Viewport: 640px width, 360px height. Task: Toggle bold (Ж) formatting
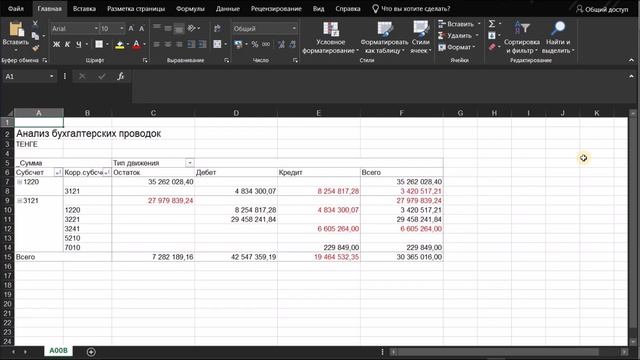[x=56, y=44]
